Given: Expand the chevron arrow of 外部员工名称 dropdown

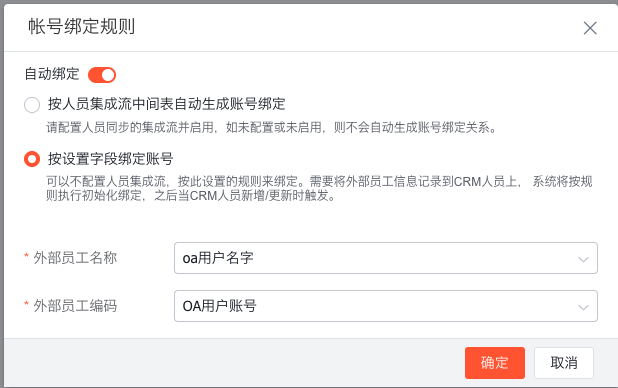Looking at the screenshot, I should click(x=583, y=259).
